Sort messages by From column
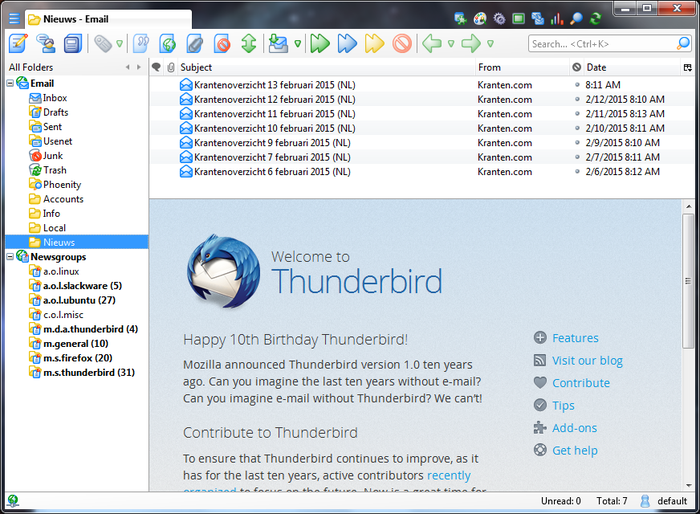700x514 pixels. (x=522, y=67)
